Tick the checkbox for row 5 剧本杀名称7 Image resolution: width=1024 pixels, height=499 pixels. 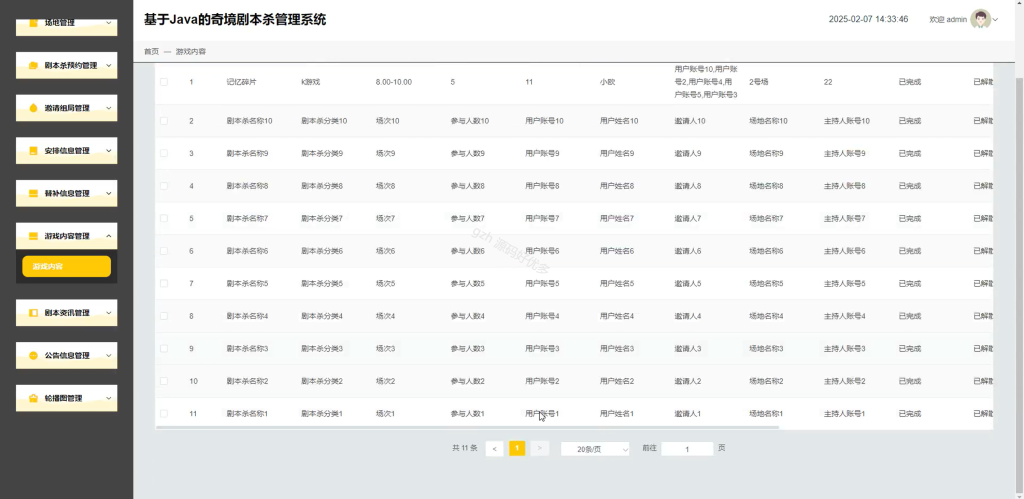[x=164, y=218]
